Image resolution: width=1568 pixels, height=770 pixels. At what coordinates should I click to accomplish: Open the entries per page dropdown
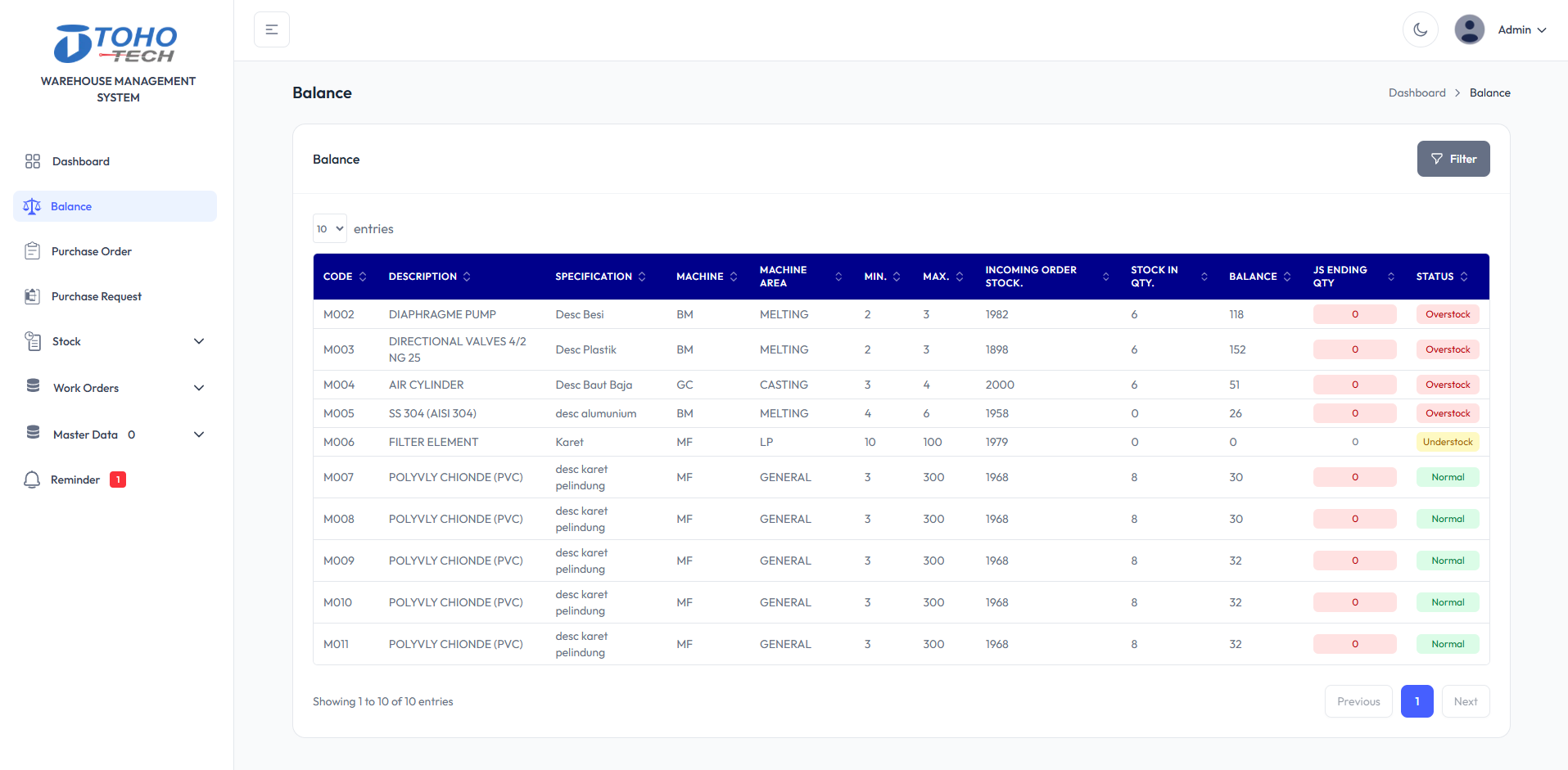tap(330, 228)
